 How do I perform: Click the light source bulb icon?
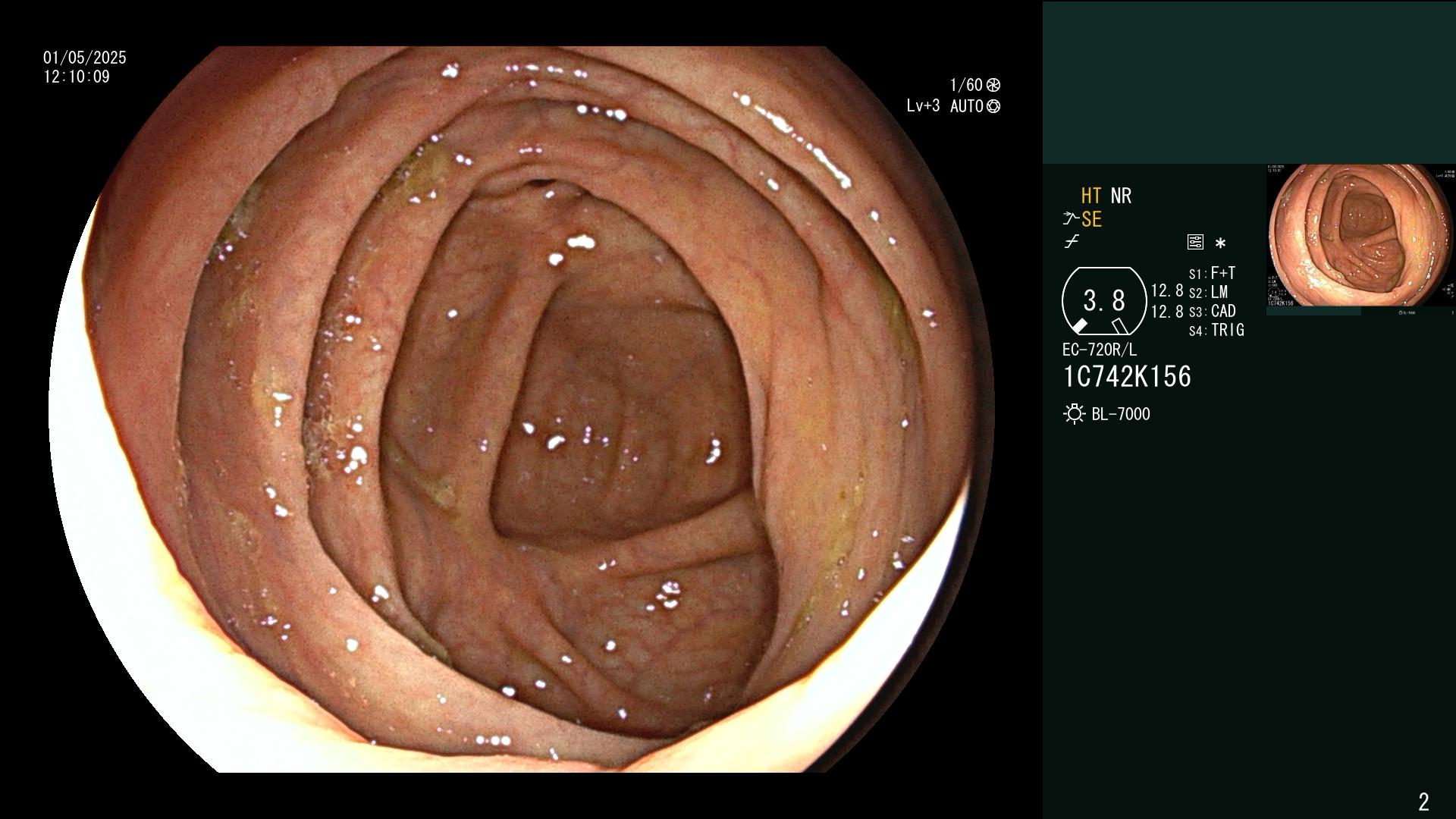(1074, 414)
